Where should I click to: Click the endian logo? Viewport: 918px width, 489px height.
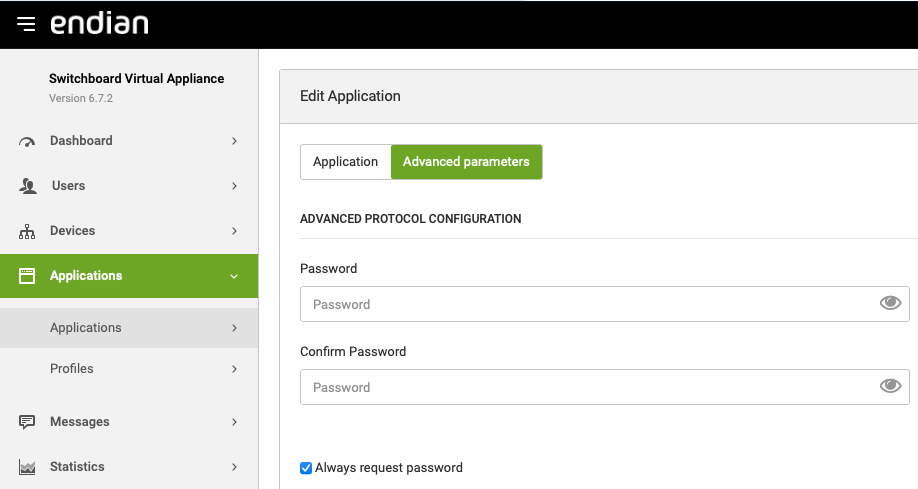tap(100, 23)
